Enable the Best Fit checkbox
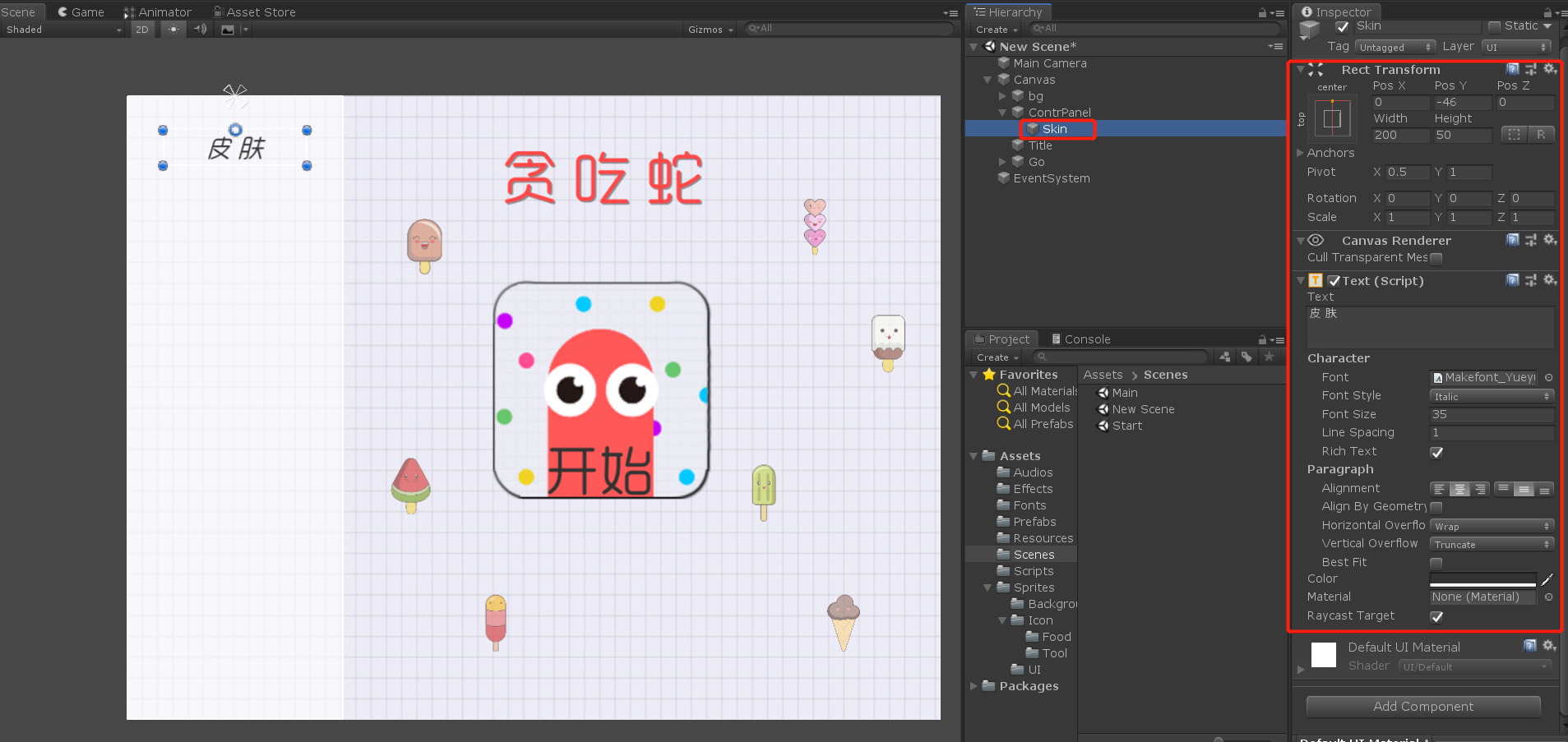Image resolution: width=1568 pixels, height=742 pixels. tap(1436, 563)
